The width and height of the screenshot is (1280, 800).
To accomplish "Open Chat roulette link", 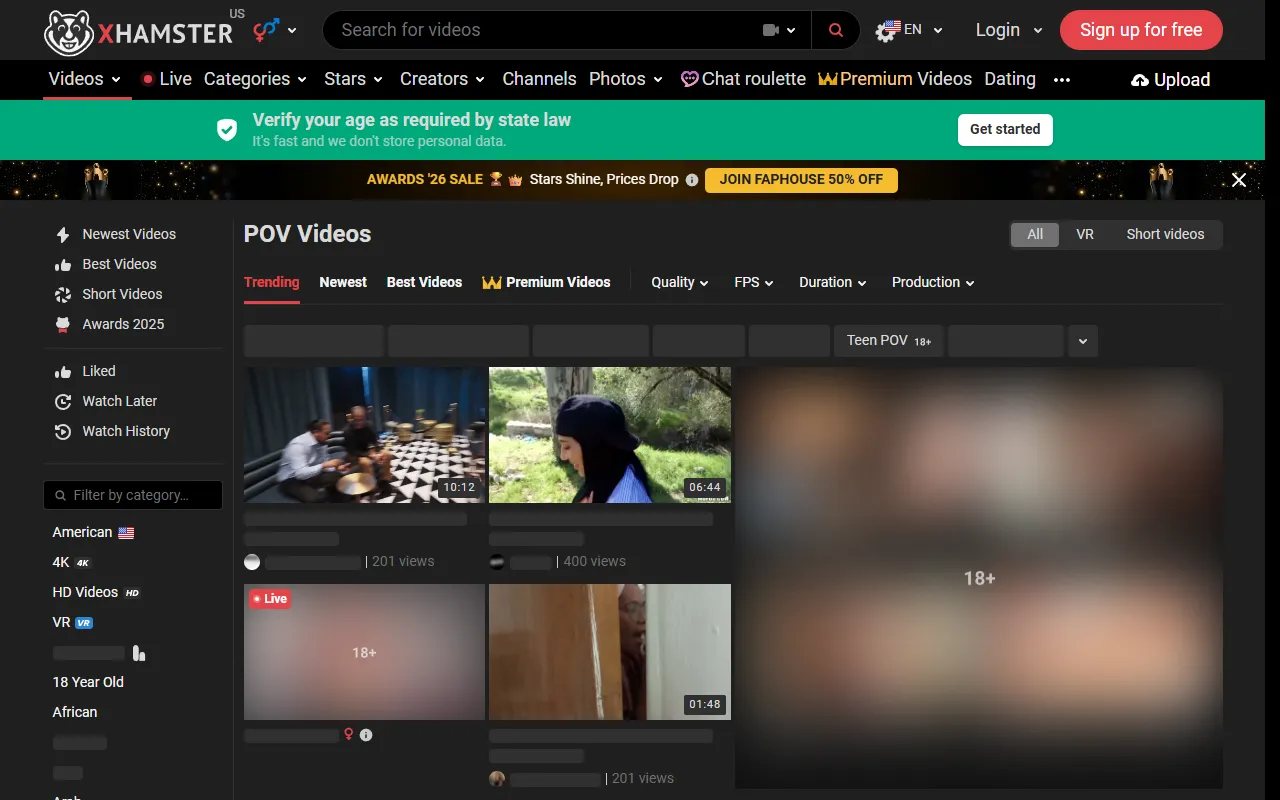I will coord(743,79).
